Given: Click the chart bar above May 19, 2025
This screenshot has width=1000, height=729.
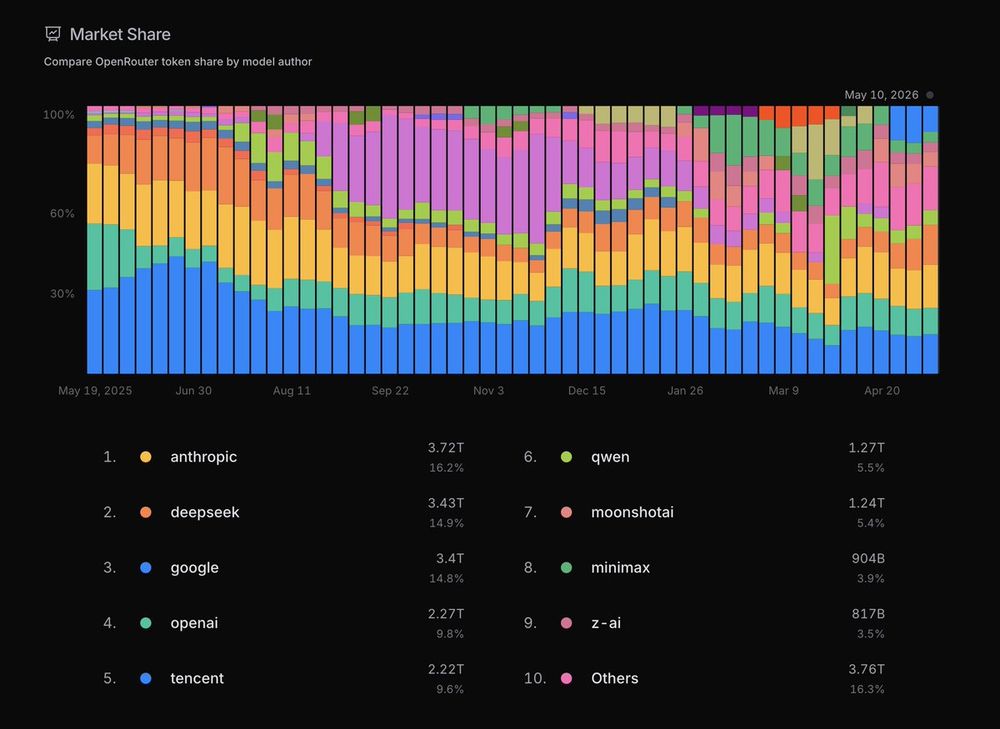Looking at the screenshot, I should pos(95,240).
